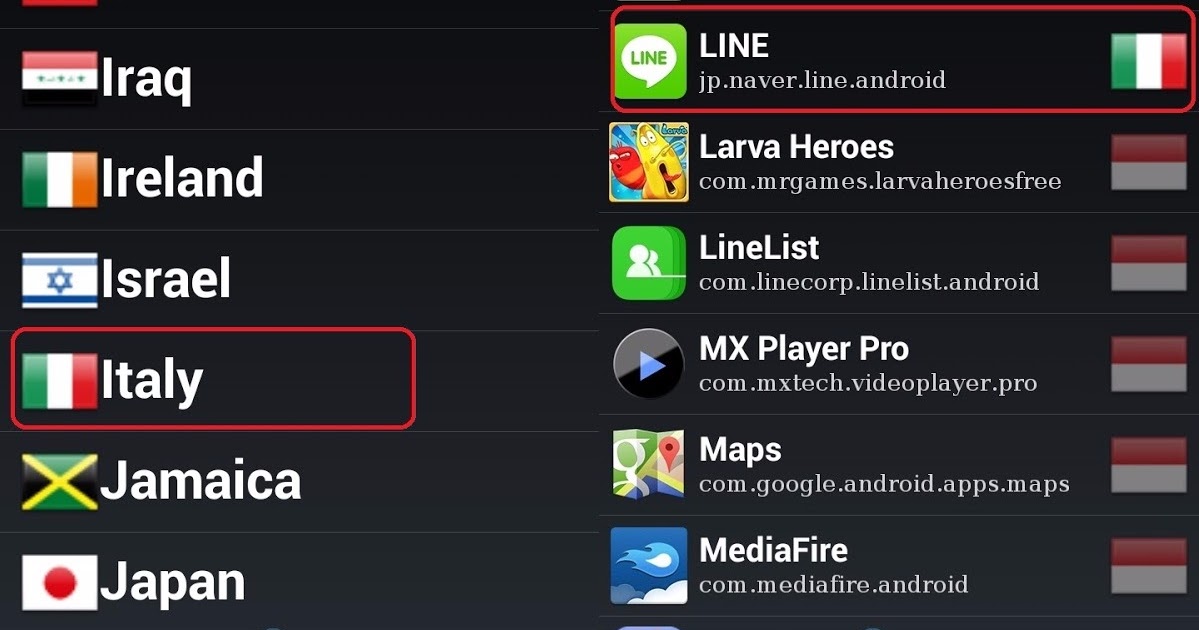The height and width of the screenshot is (630, 1199).
Task: Tap the Israel flag icon
Action: (60, 280)
